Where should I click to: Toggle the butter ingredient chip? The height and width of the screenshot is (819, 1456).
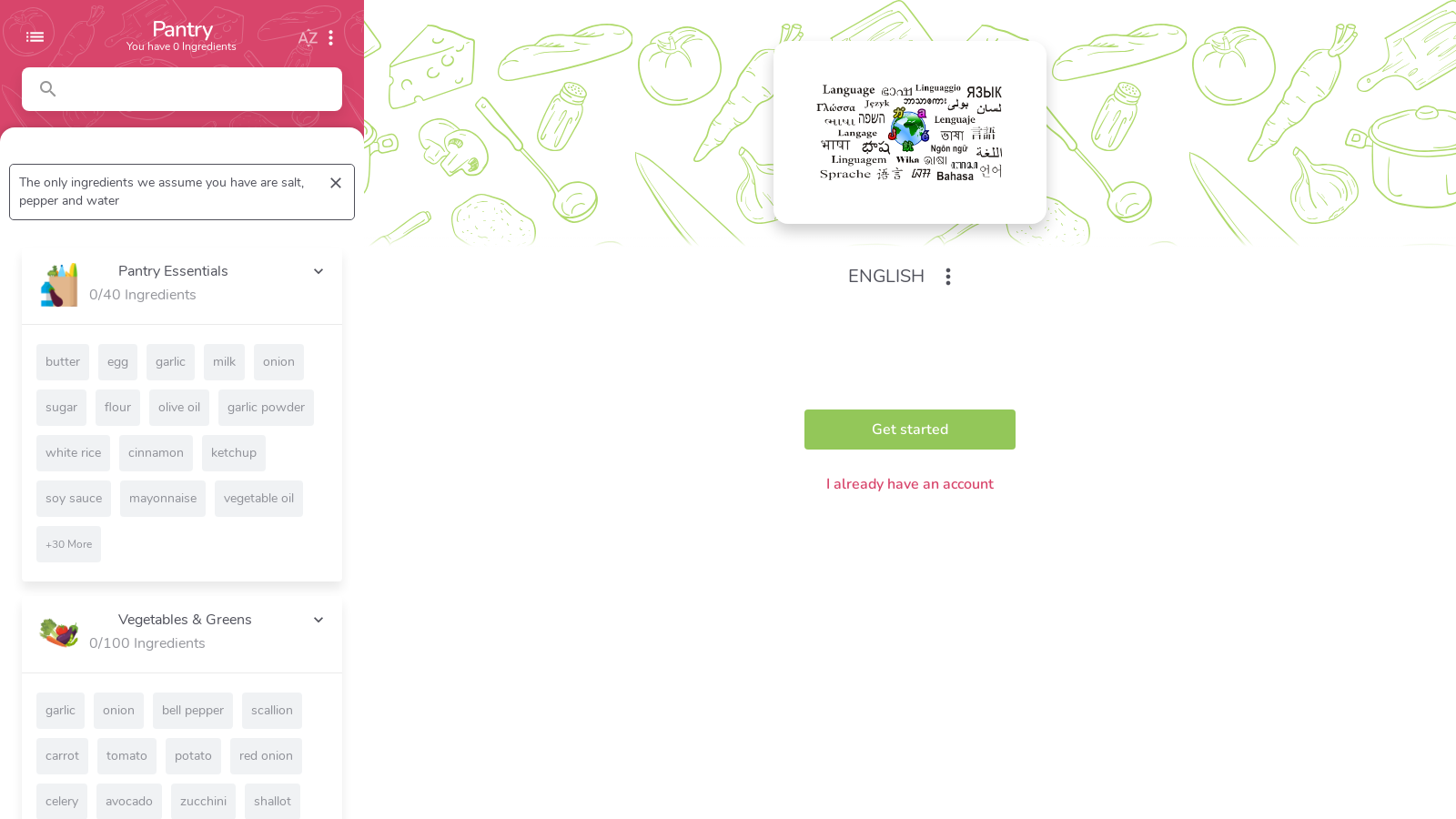pos(63,362)
